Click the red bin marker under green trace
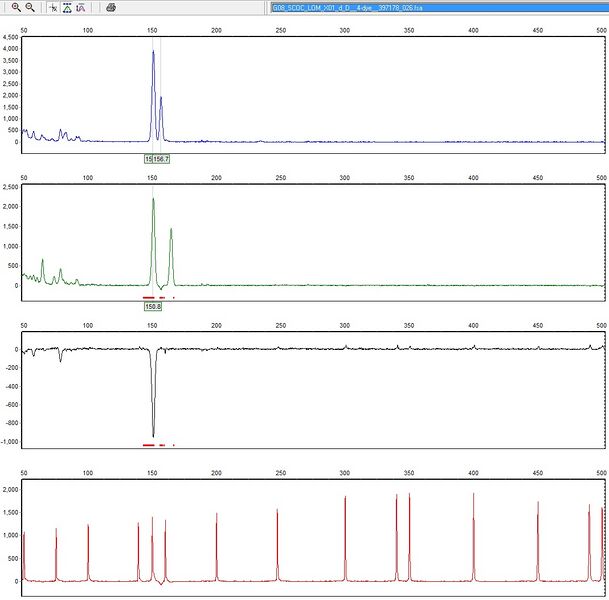 point(149,298)
